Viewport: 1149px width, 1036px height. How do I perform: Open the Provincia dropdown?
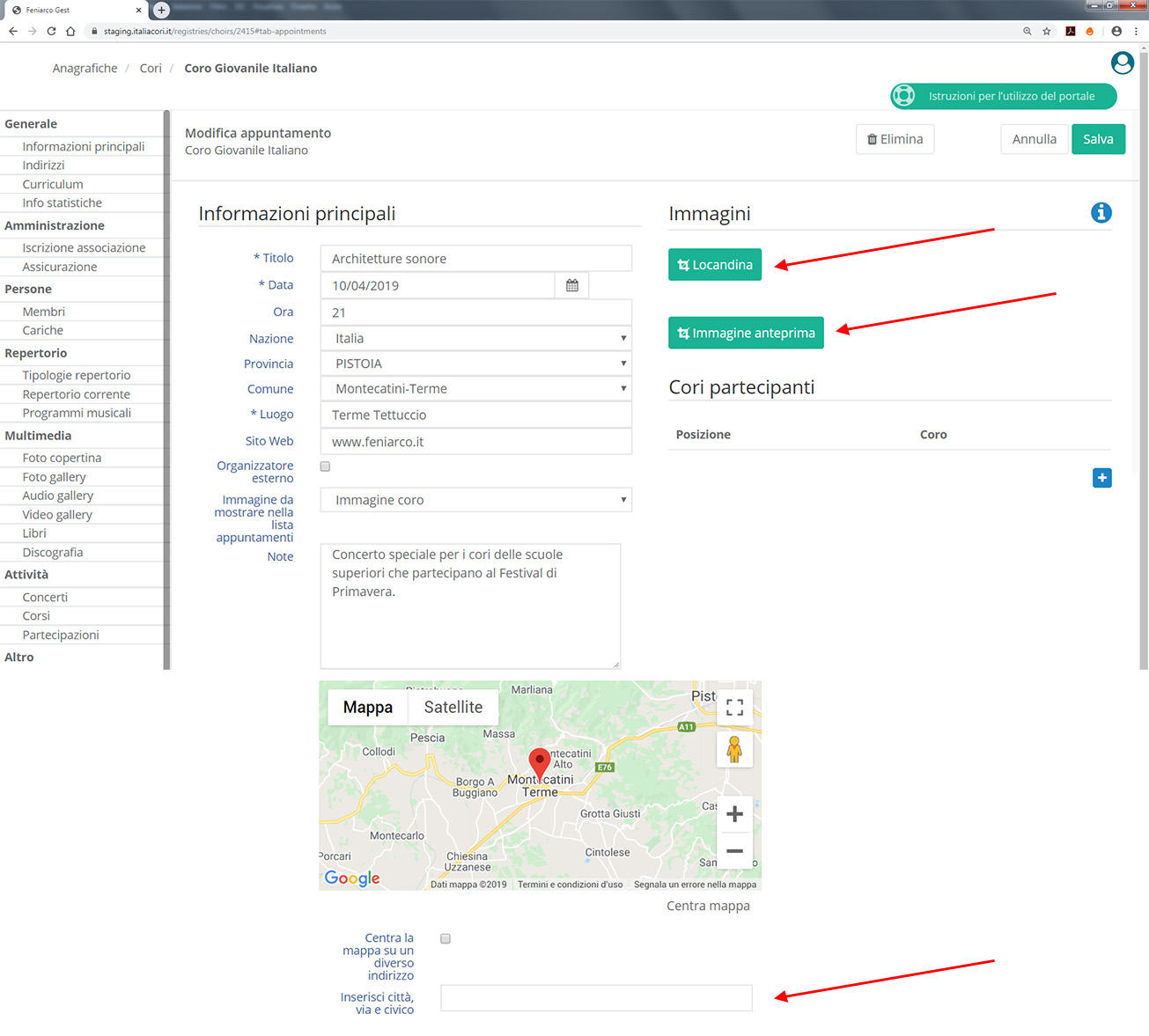[475, 364]
